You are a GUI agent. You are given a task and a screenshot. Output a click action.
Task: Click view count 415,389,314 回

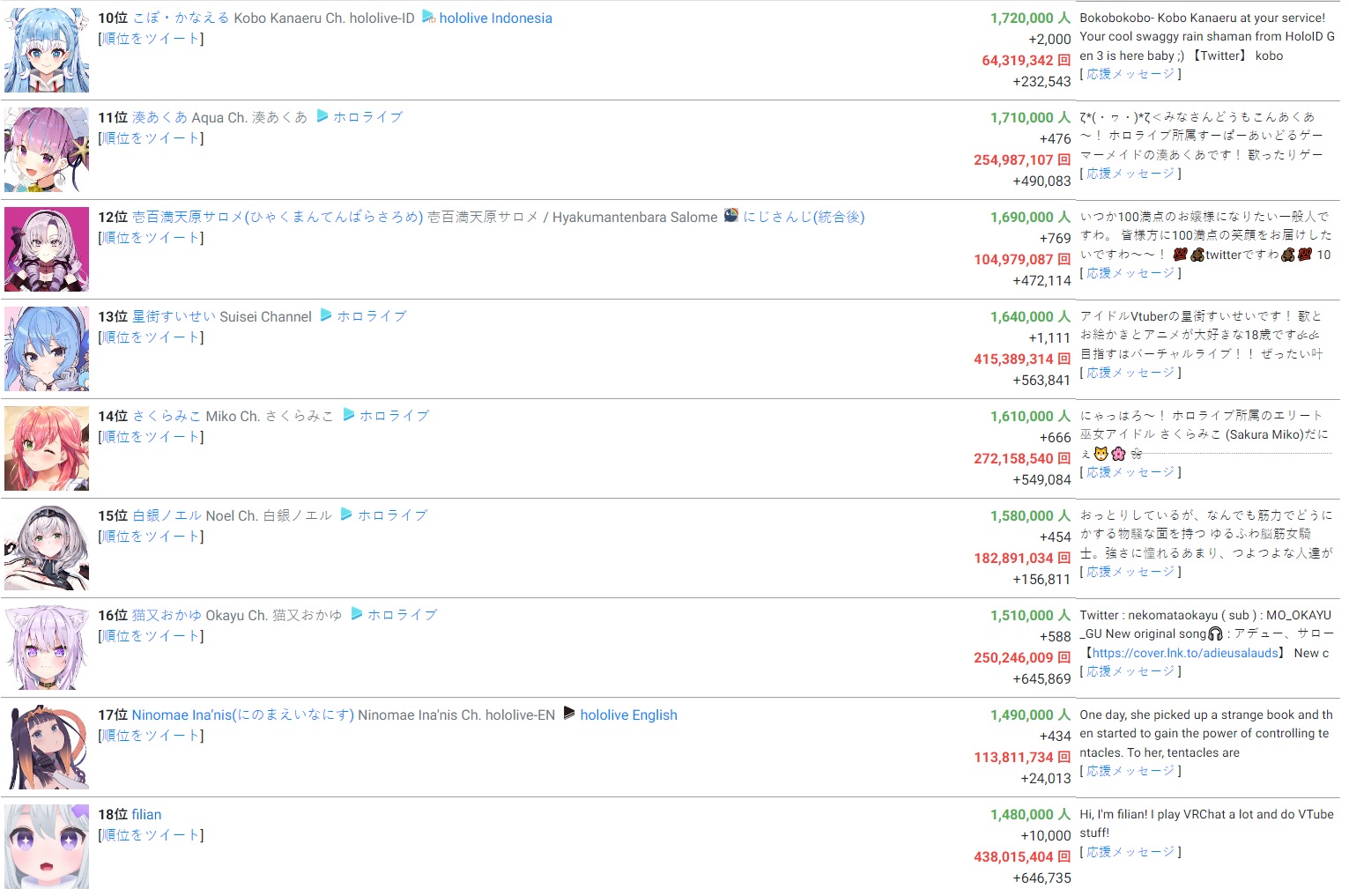(x=1022, y=359)
